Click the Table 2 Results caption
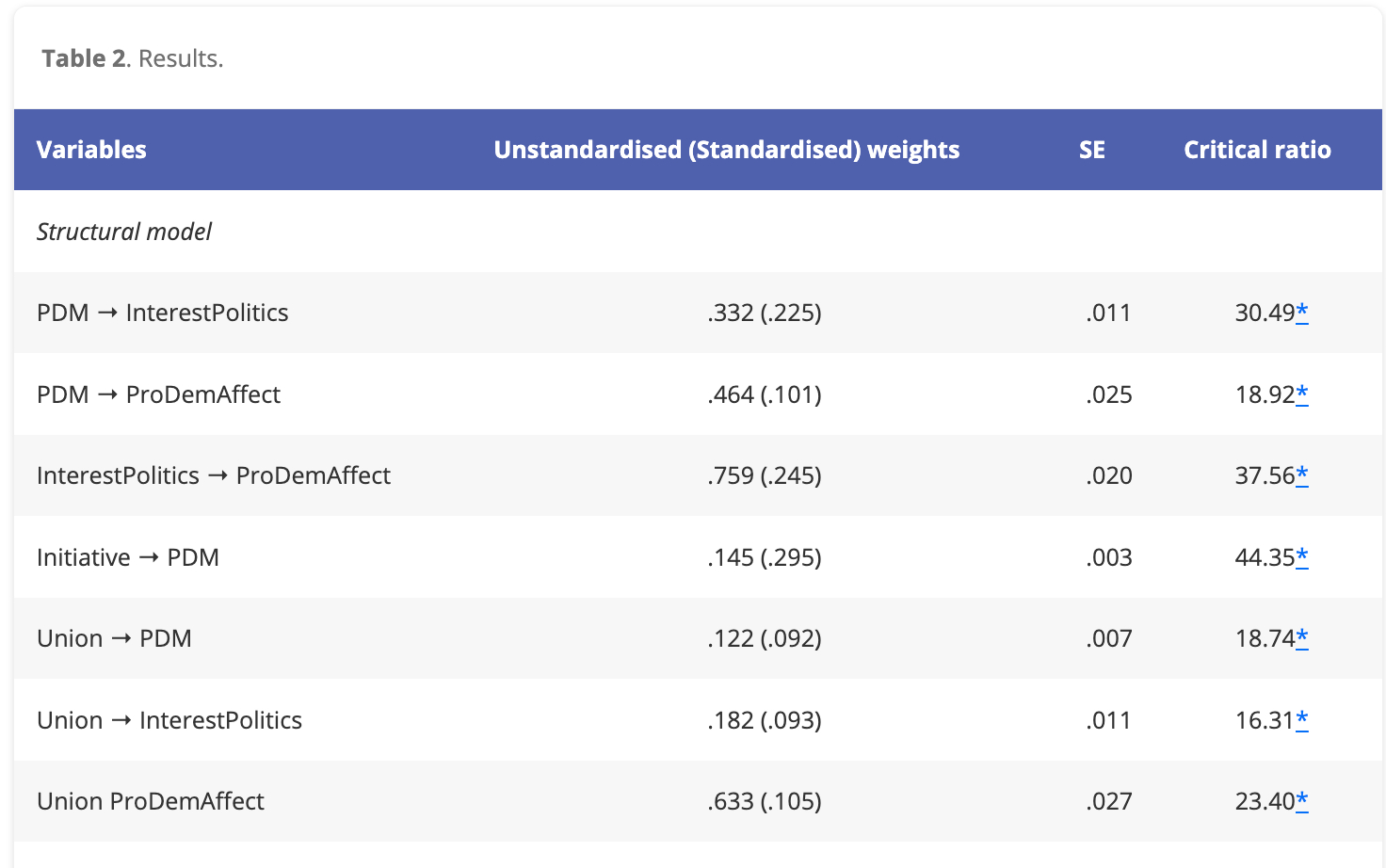1386x868 pixels. [133, 58]
